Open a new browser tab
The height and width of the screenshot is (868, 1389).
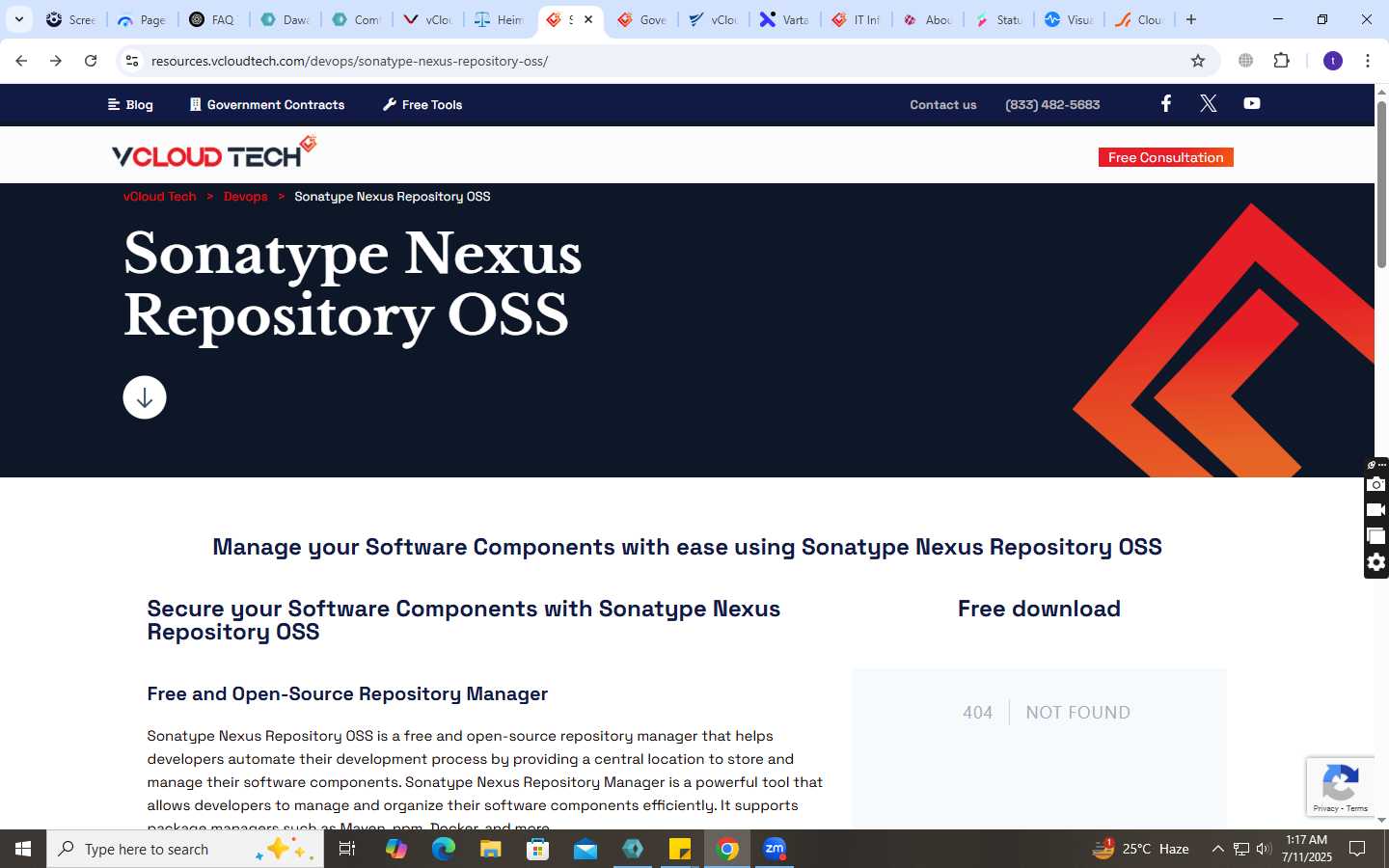1191,19
